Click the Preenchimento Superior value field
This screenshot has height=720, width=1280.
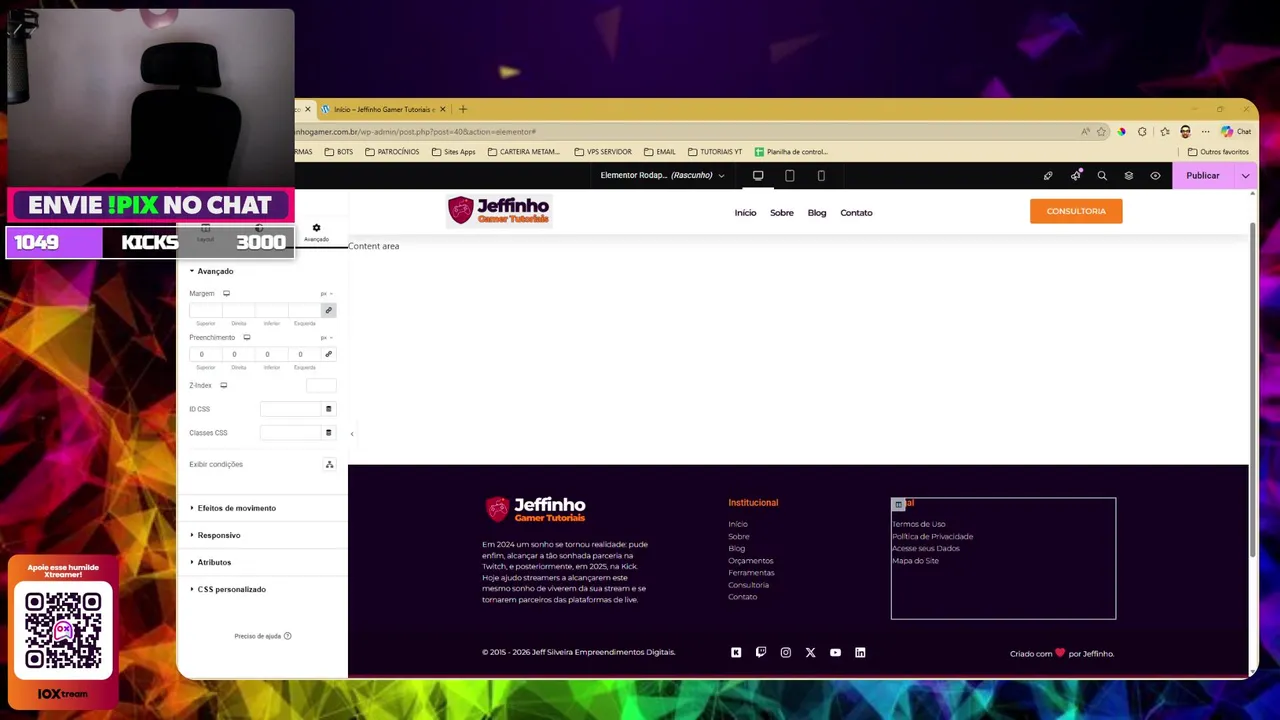point(205,354)
